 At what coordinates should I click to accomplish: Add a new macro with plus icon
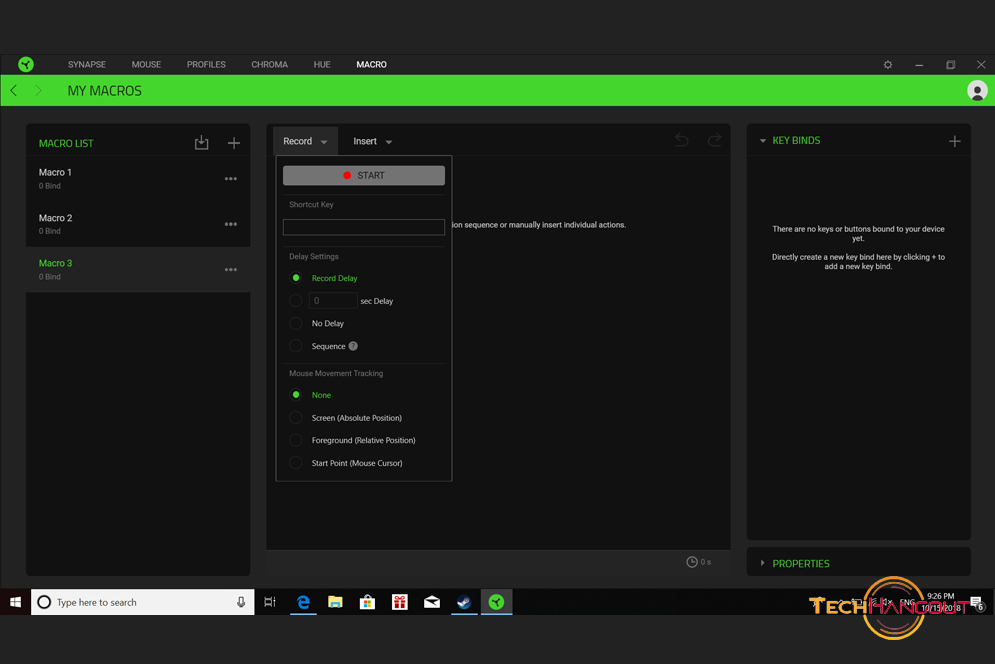click(x=234, y=143)
